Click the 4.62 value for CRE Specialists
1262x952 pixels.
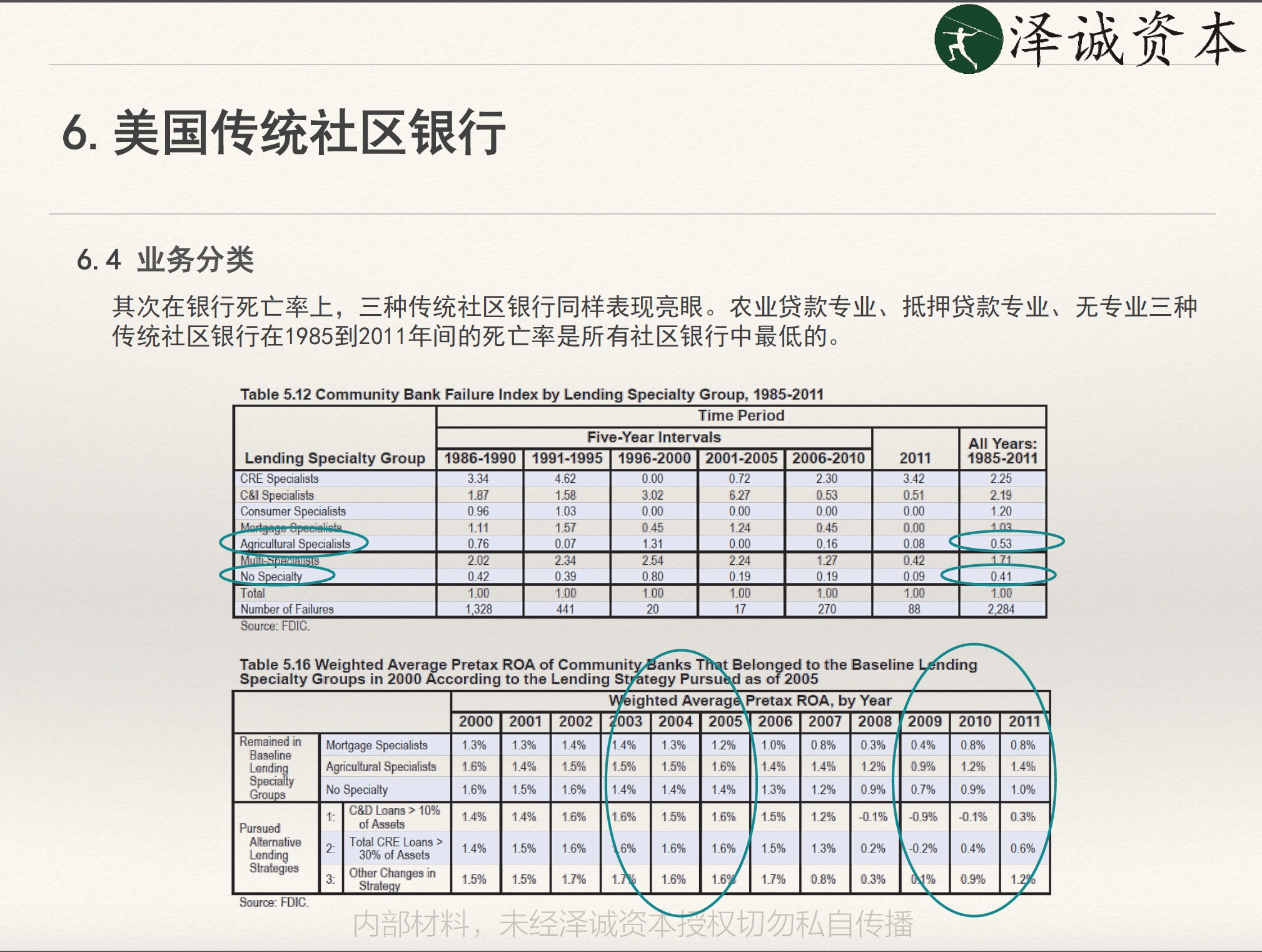(x=565, y=479)
